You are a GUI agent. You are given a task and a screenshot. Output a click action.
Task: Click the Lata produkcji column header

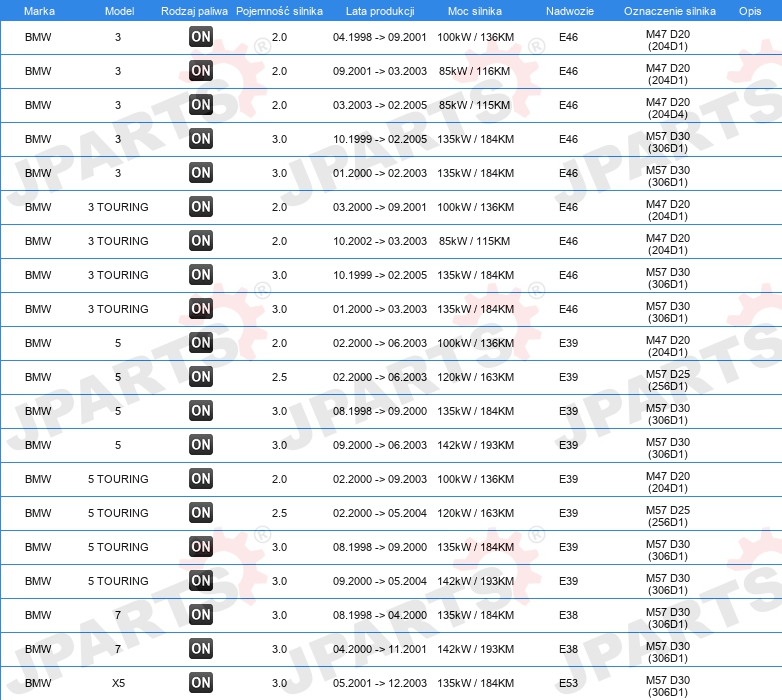click(380, 11)
